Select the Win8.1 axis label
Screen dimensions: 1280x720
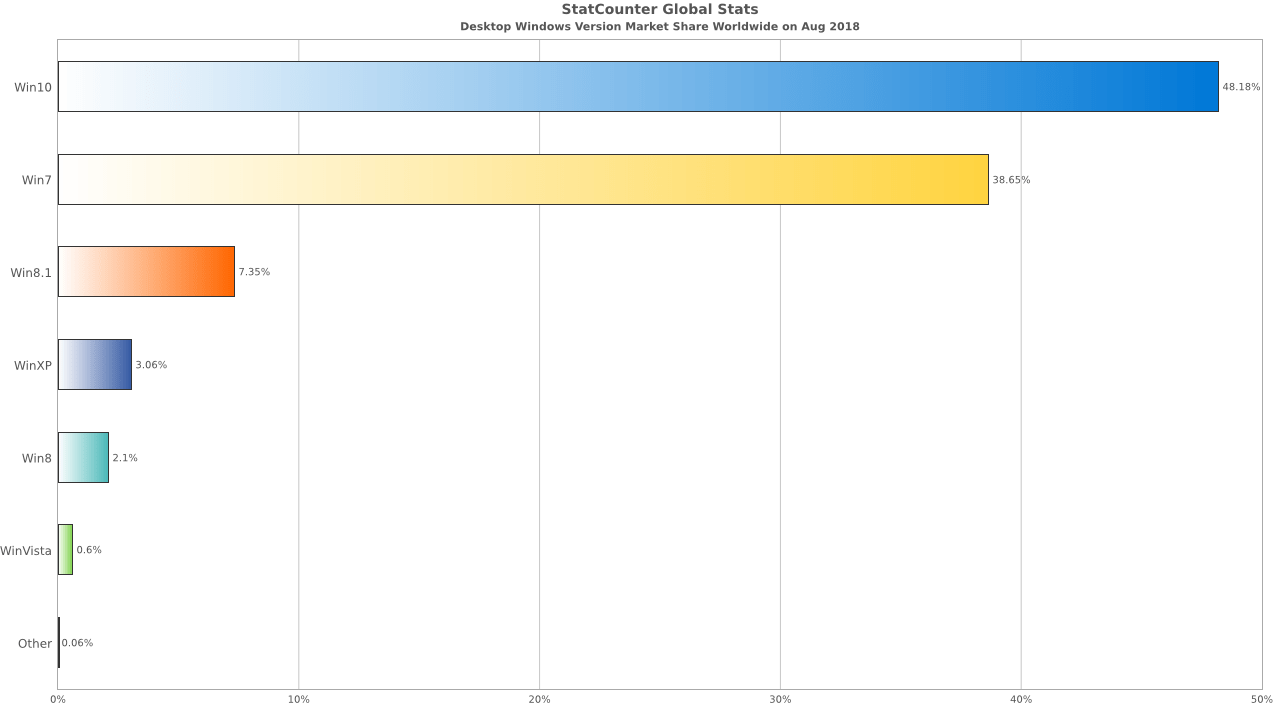tap(31, 272)
